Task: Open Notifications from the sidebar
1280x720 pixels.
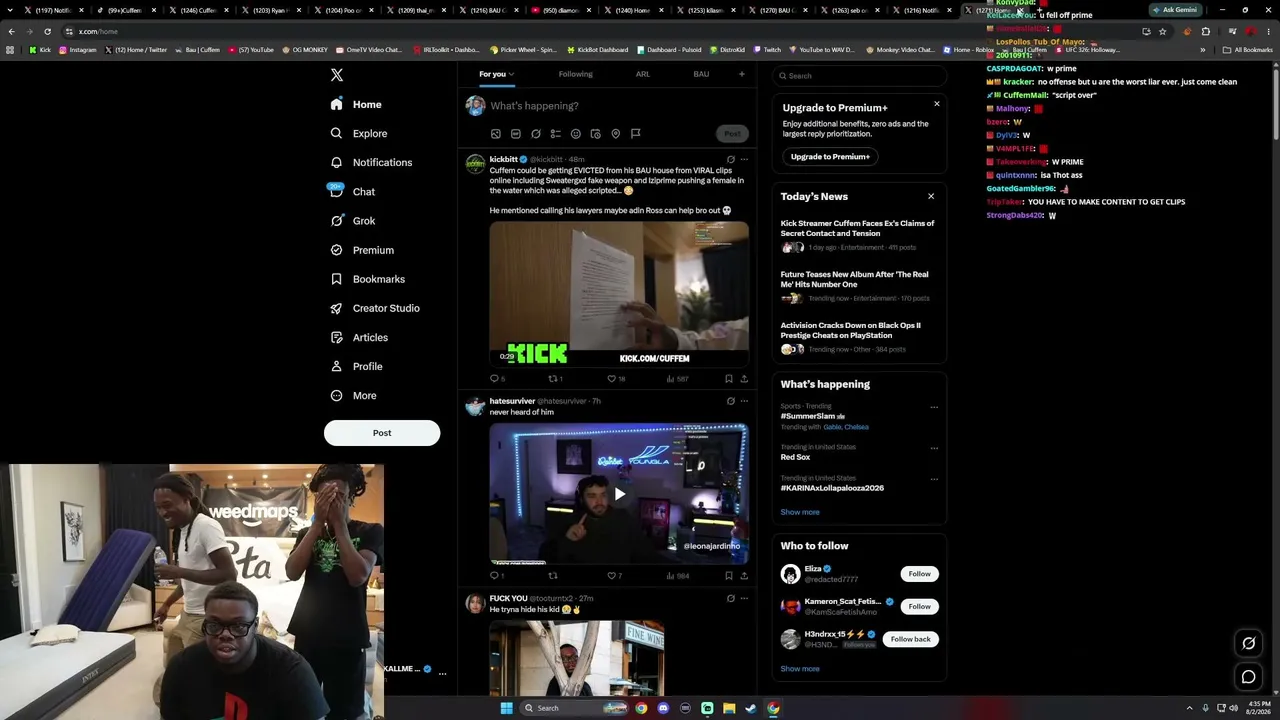Action: point(371,162)
